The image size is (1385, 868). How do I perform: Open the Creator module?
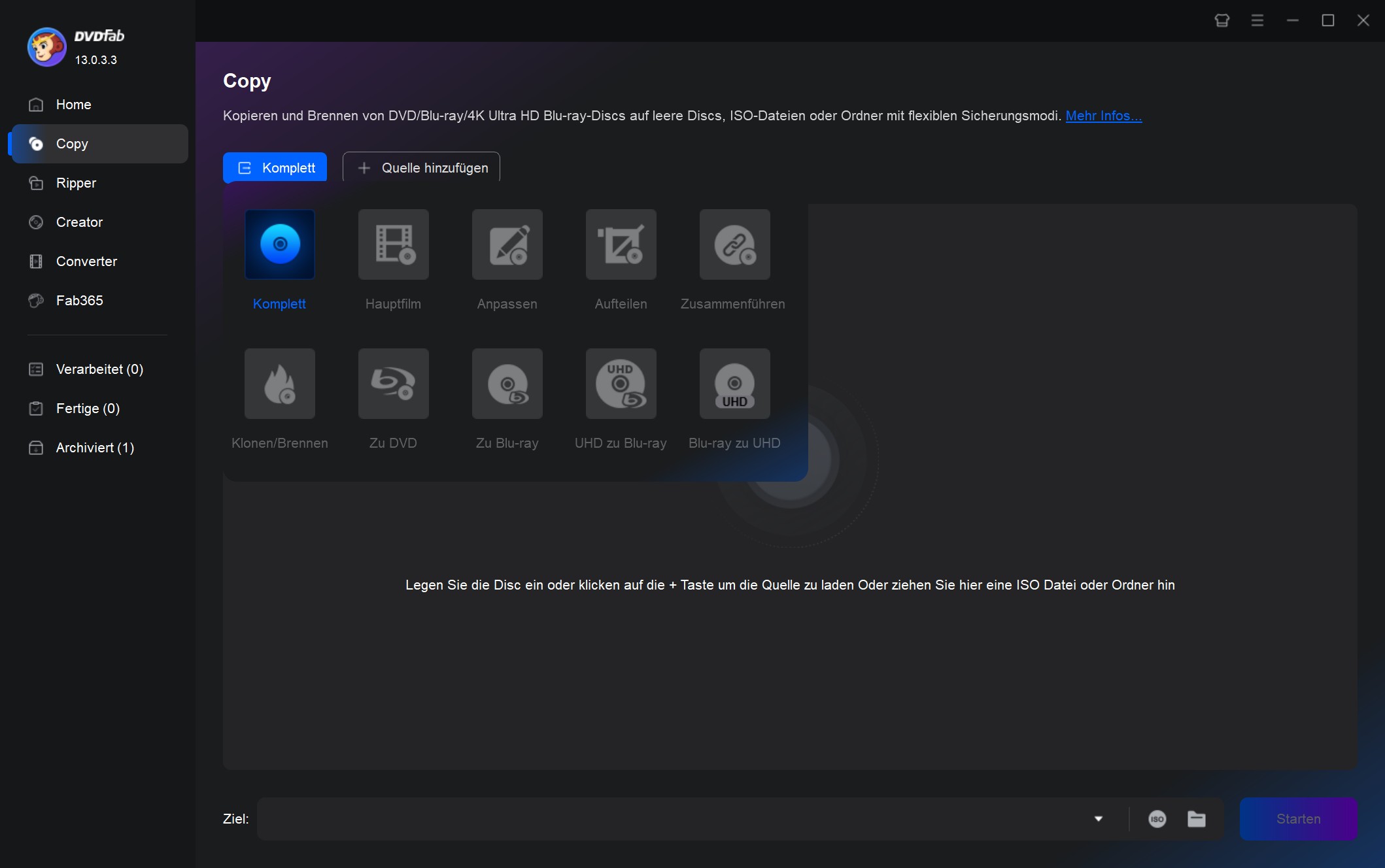click(x=99, y=222)
